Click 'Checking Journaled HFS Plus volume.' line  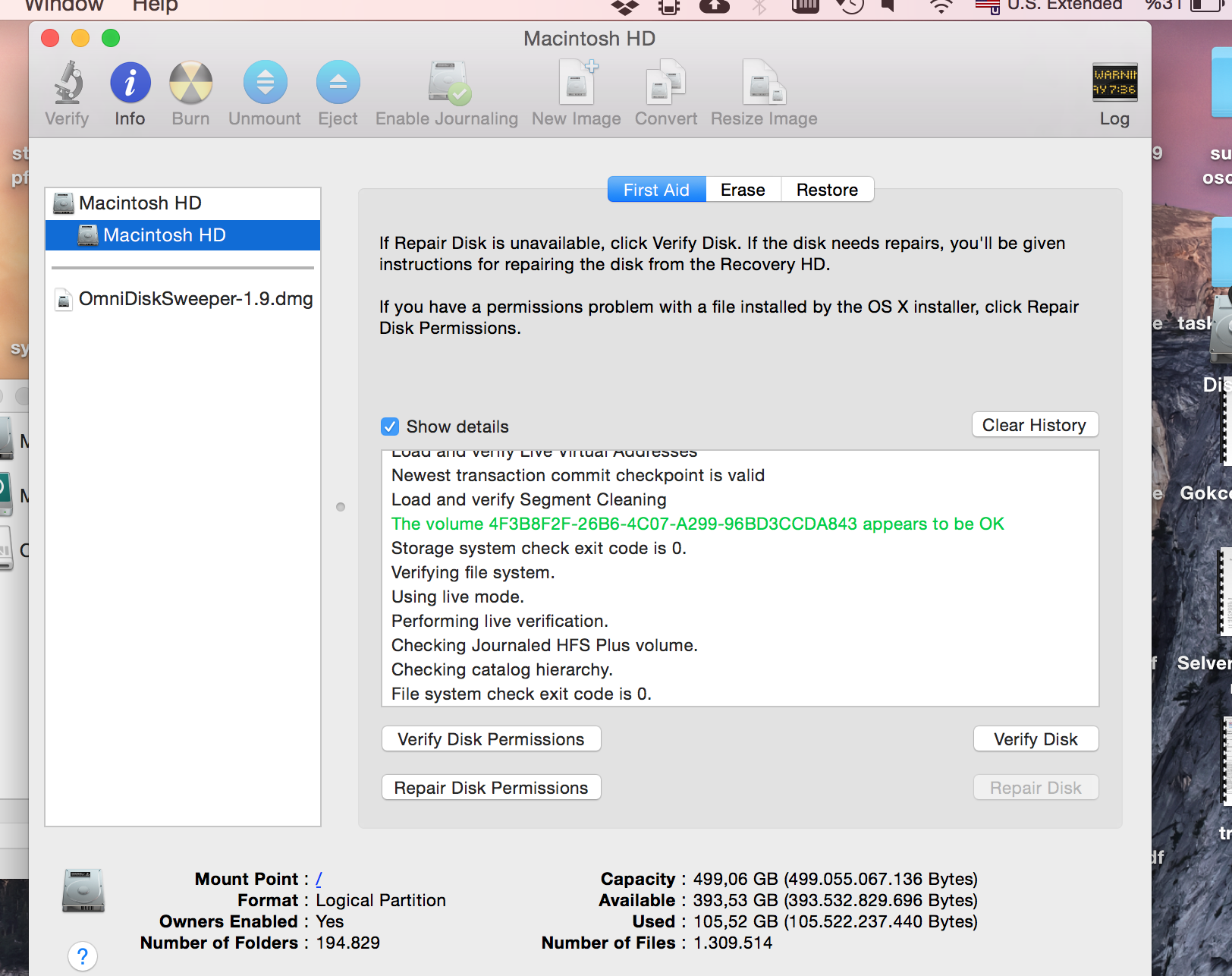tap(544, 645)
